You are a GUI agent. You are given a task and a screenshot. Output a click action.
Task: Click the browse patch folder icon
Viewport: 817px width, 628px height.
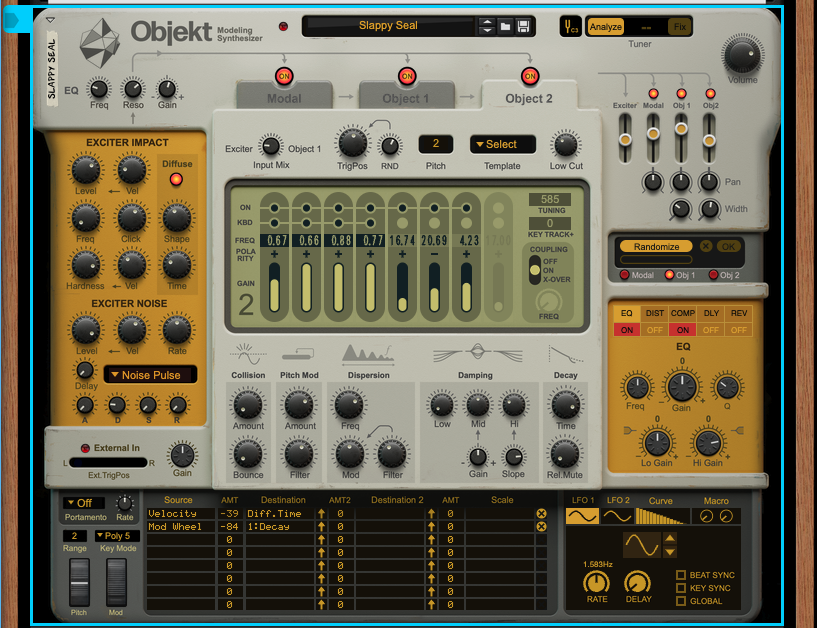(x=505, y=26)
